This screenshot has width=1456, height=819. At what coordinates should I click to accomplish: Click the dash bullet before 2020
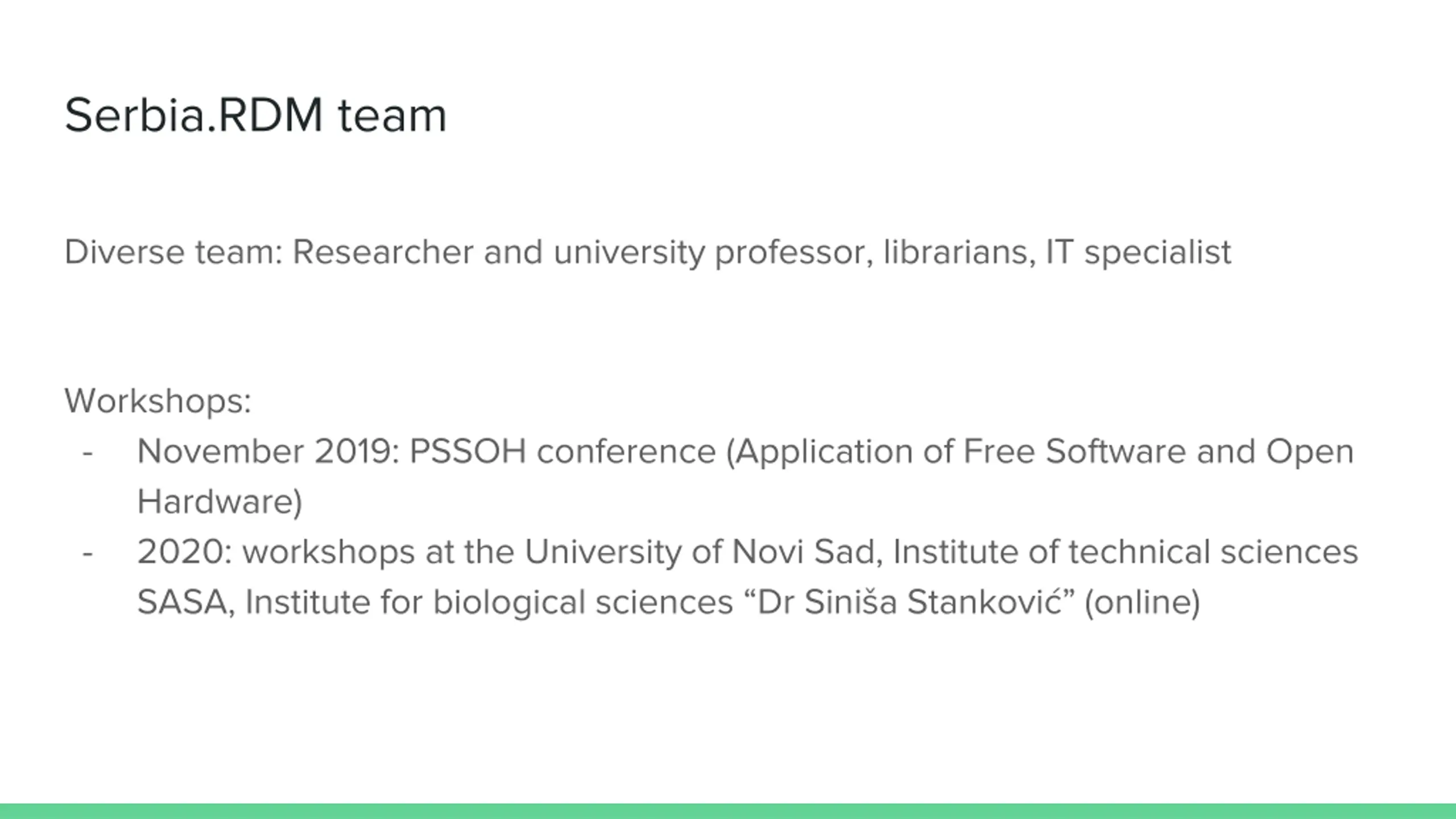point(87,554)
